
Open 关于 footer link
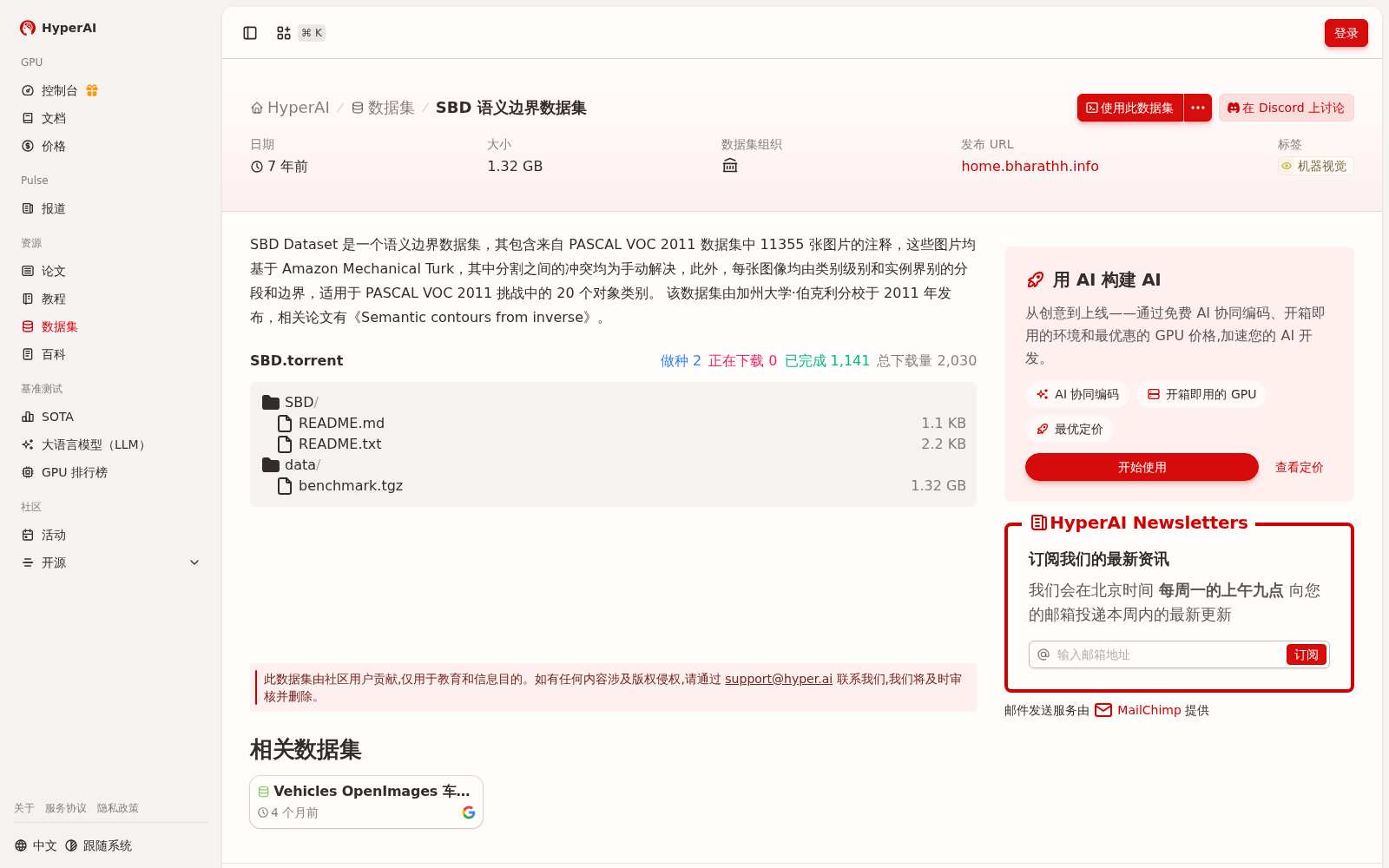click(x=24, y=808)
